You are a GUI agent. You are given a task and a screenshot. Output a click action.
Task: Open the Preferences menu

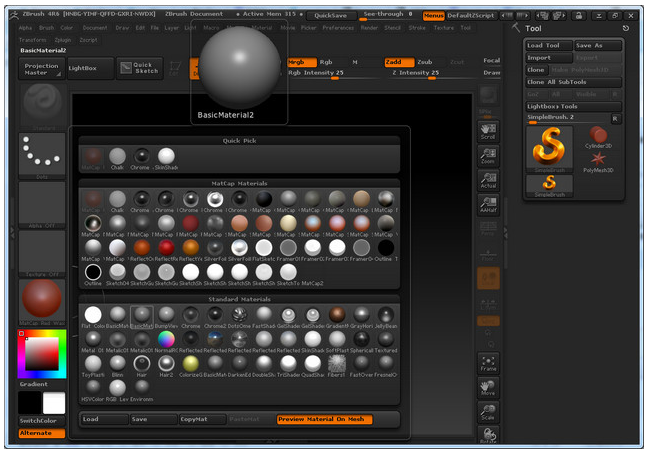(337, 28)
